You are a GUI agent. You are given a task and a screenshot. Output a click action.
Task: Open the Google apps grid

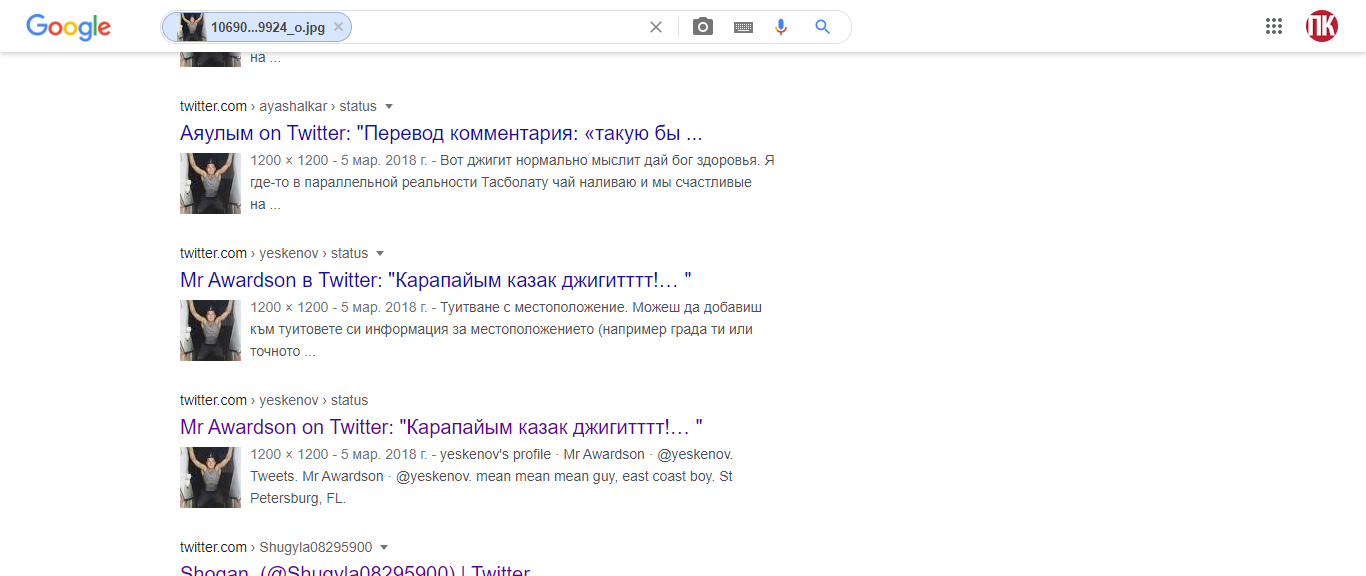click(x=1274, y=27)
